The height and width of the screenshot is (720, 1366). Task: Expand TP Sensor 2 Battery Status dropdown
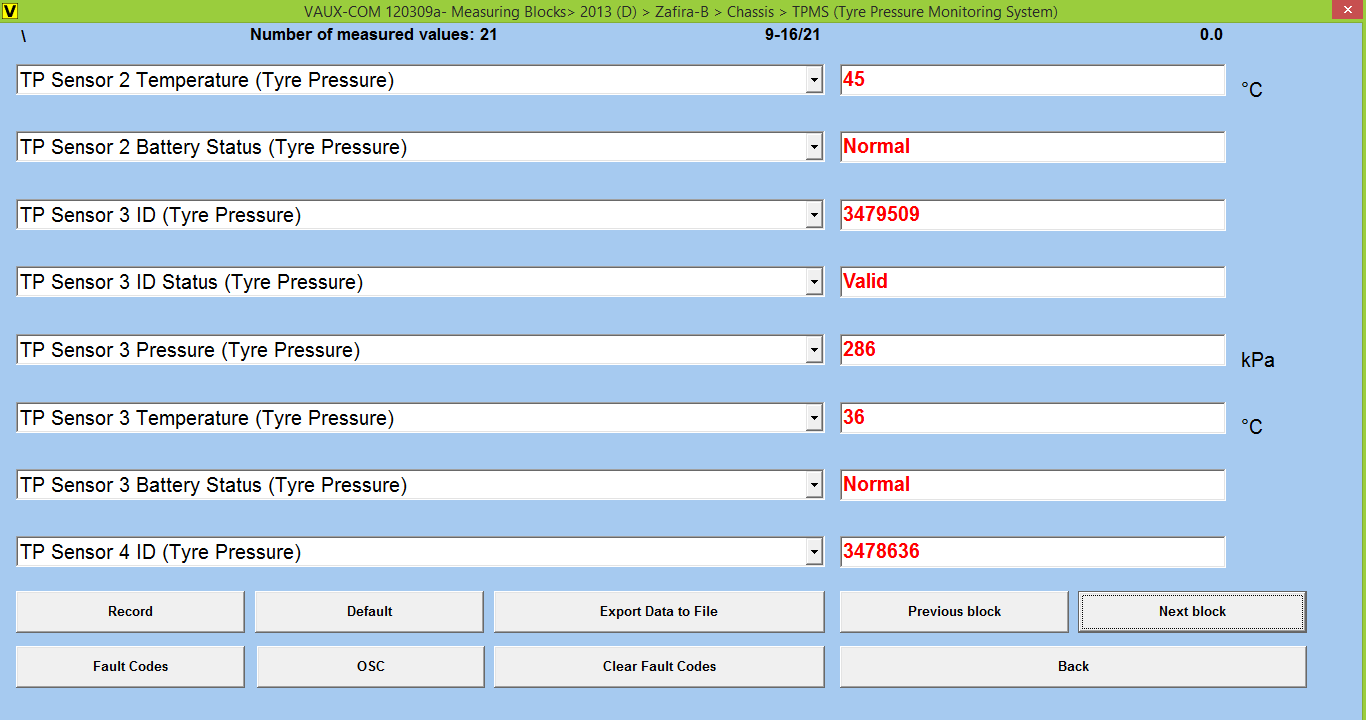[814, 148]
